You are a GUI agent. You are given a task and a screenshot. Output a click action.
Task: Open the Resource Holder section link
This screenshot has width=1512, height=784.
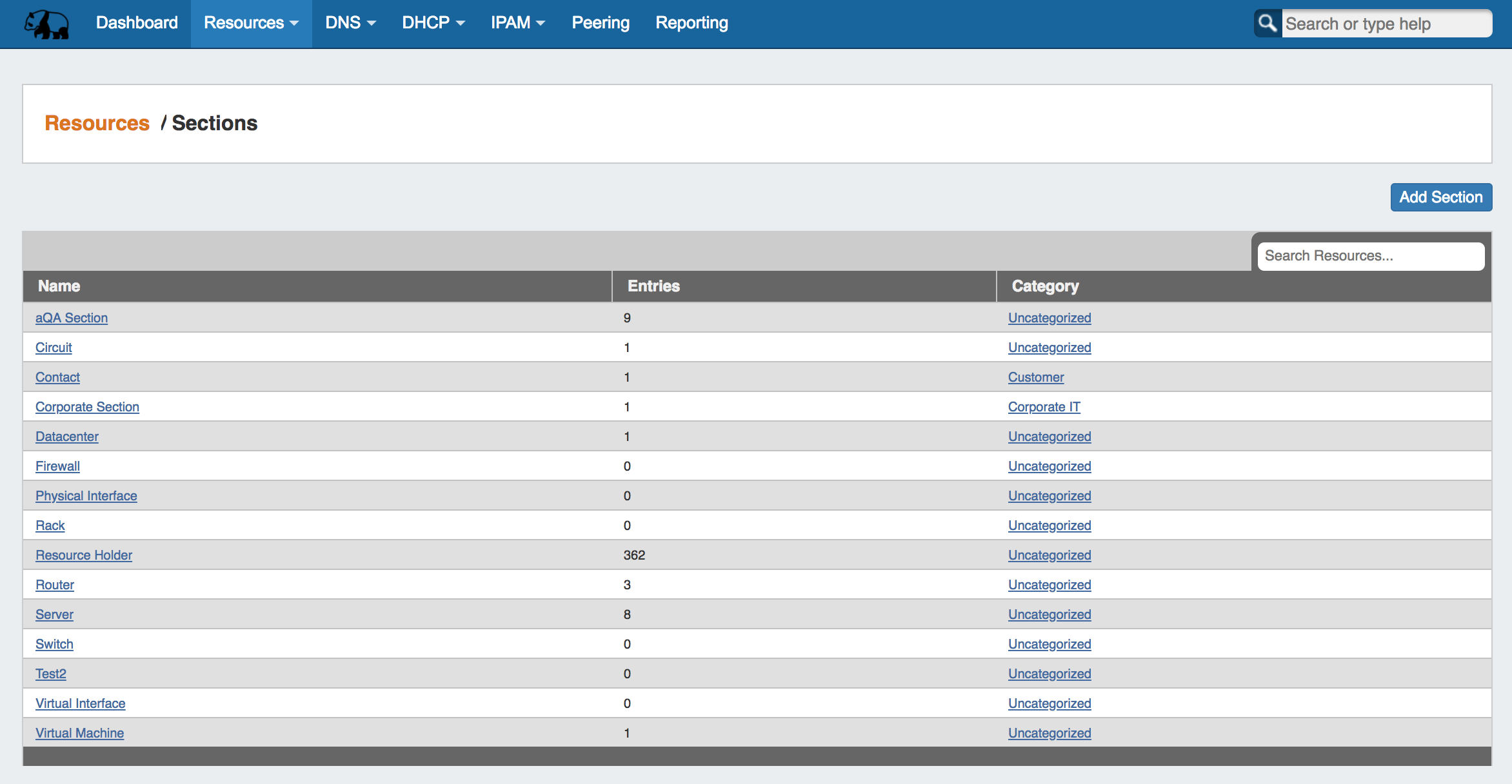84,555
